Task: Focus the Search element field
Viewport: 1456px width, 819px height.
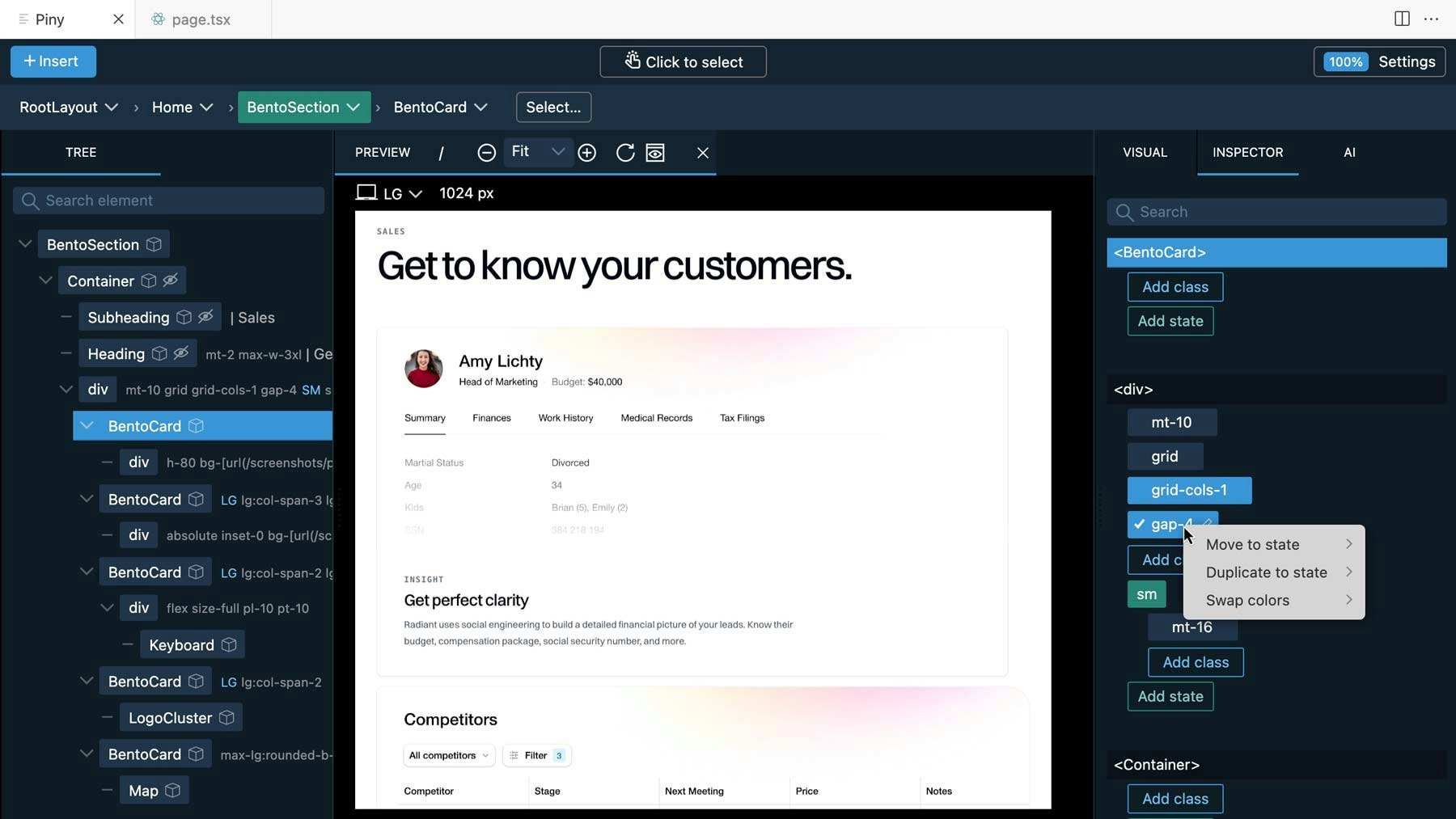Action: 168,201
